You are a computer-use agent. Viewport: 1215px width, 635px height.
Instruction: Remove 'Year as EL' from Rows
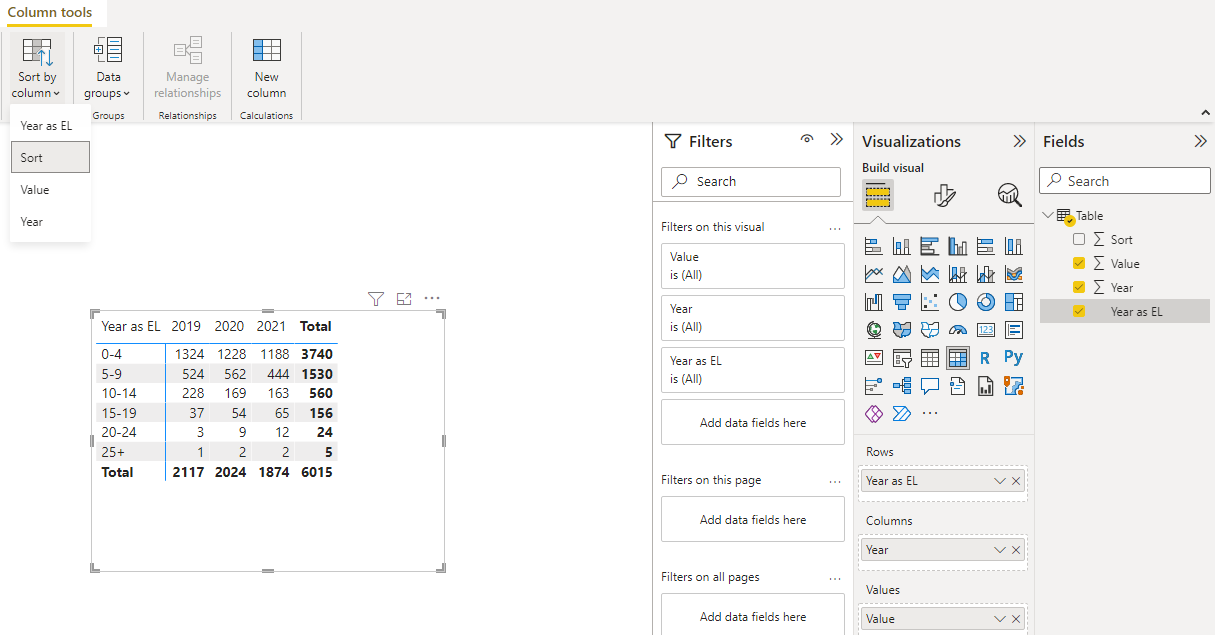coord(1016,481)
